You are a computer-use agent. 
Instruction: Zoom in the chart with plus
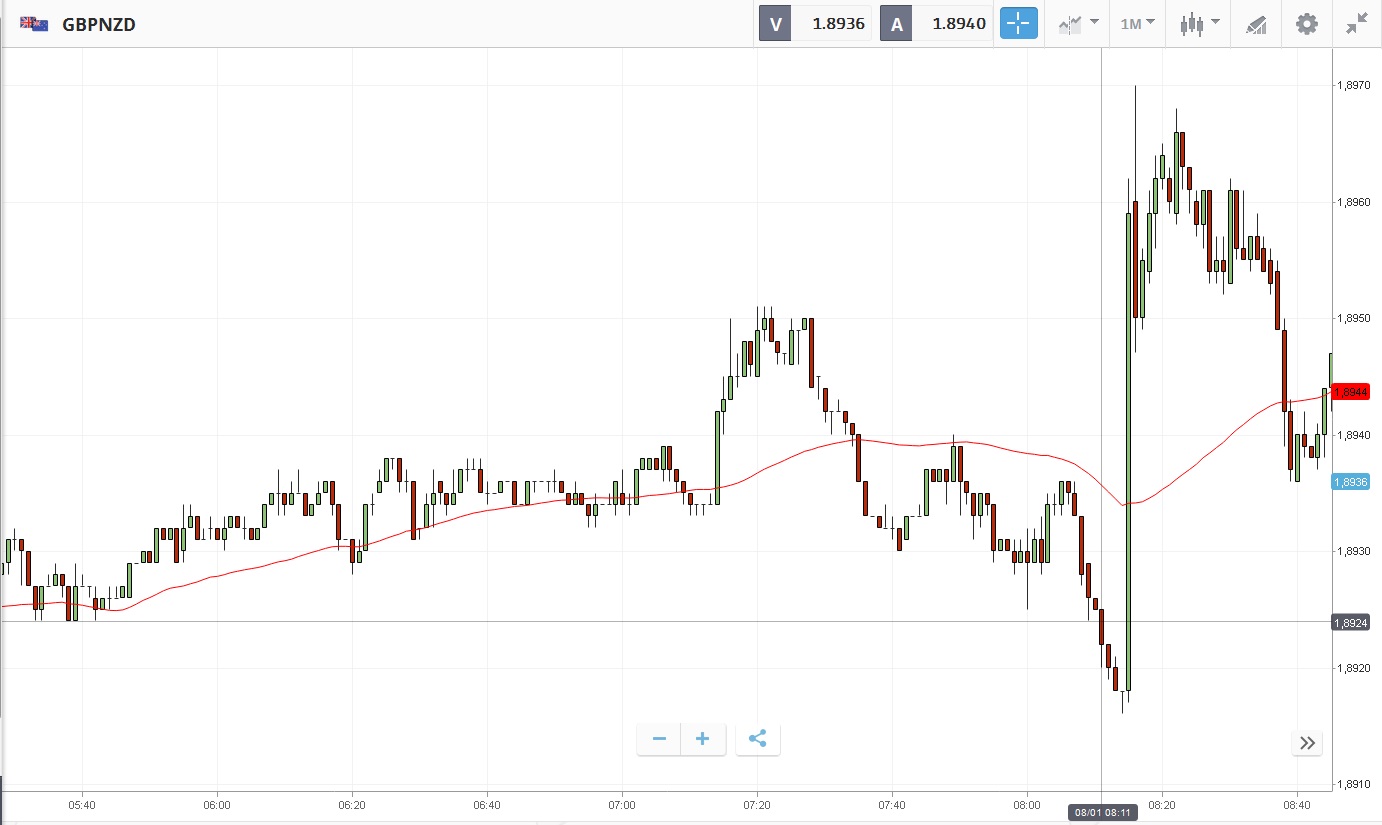pyautogui.click(x=703, y=739)
